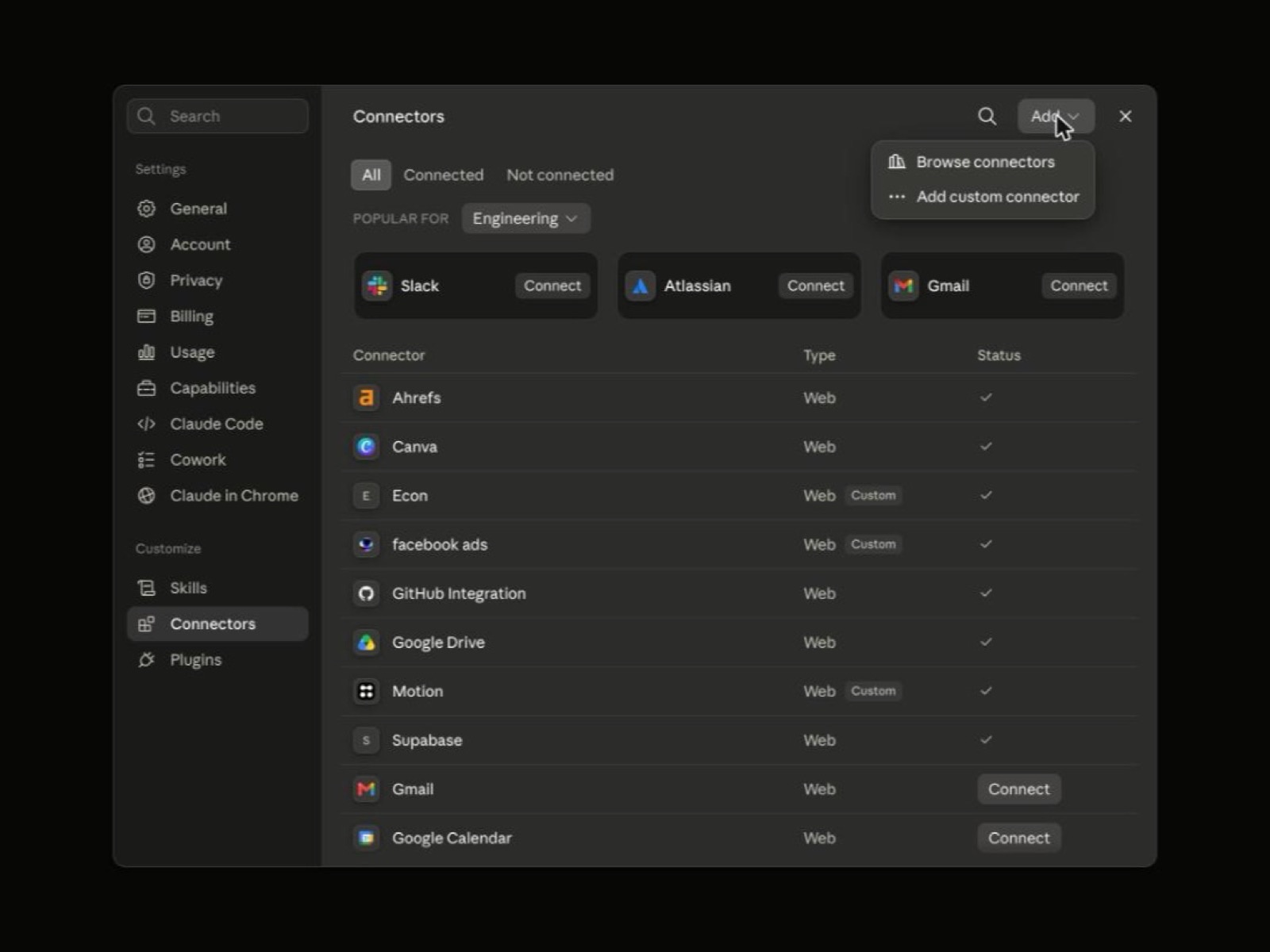Click the Claude Code brackets icon
This screenshot has width=1270, height=952.
click(x=146, y=424)
